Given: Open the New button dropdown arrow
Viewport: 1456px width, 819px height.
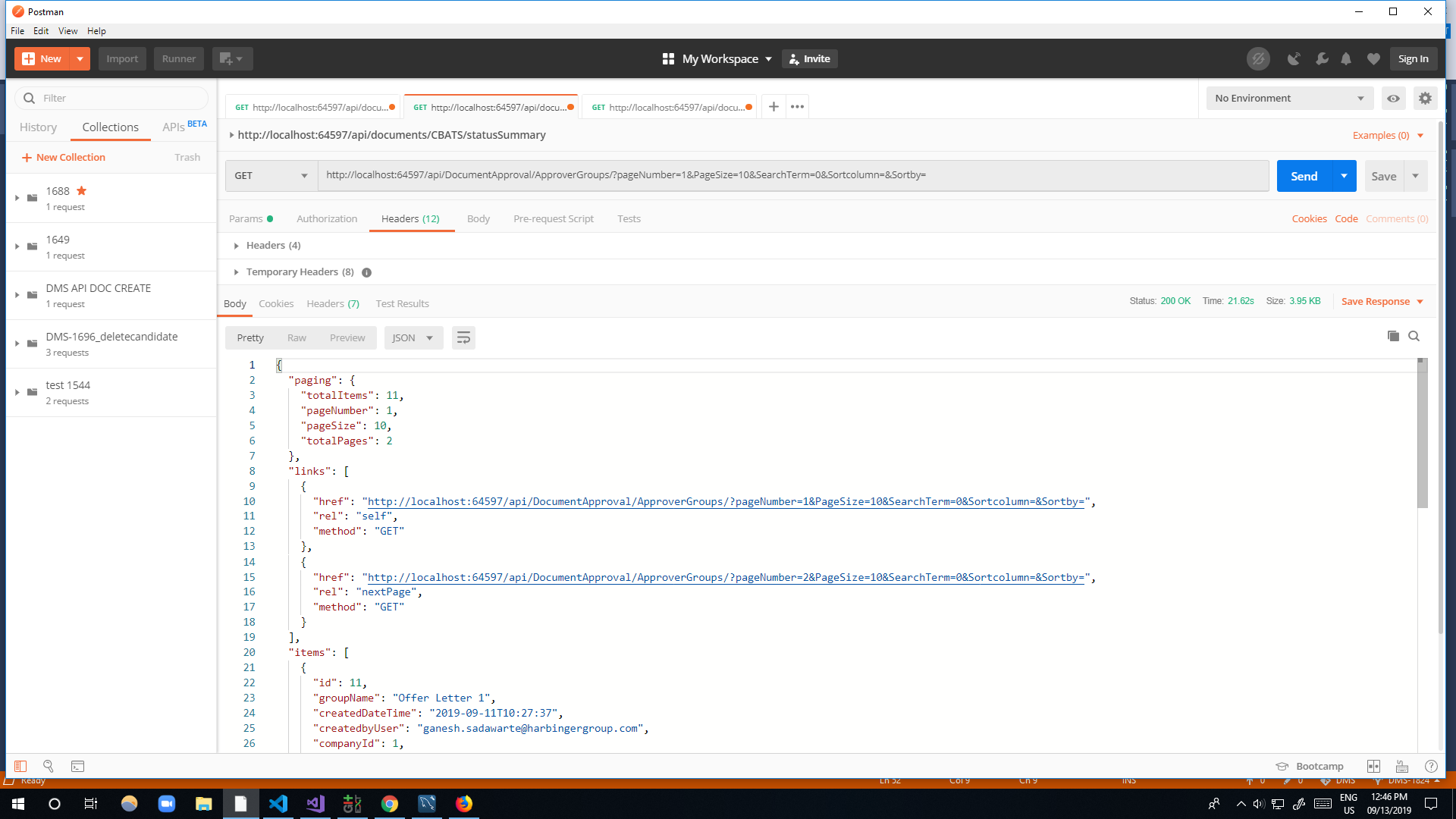Looking at the screenshot, I should click(x=80, y=58).
